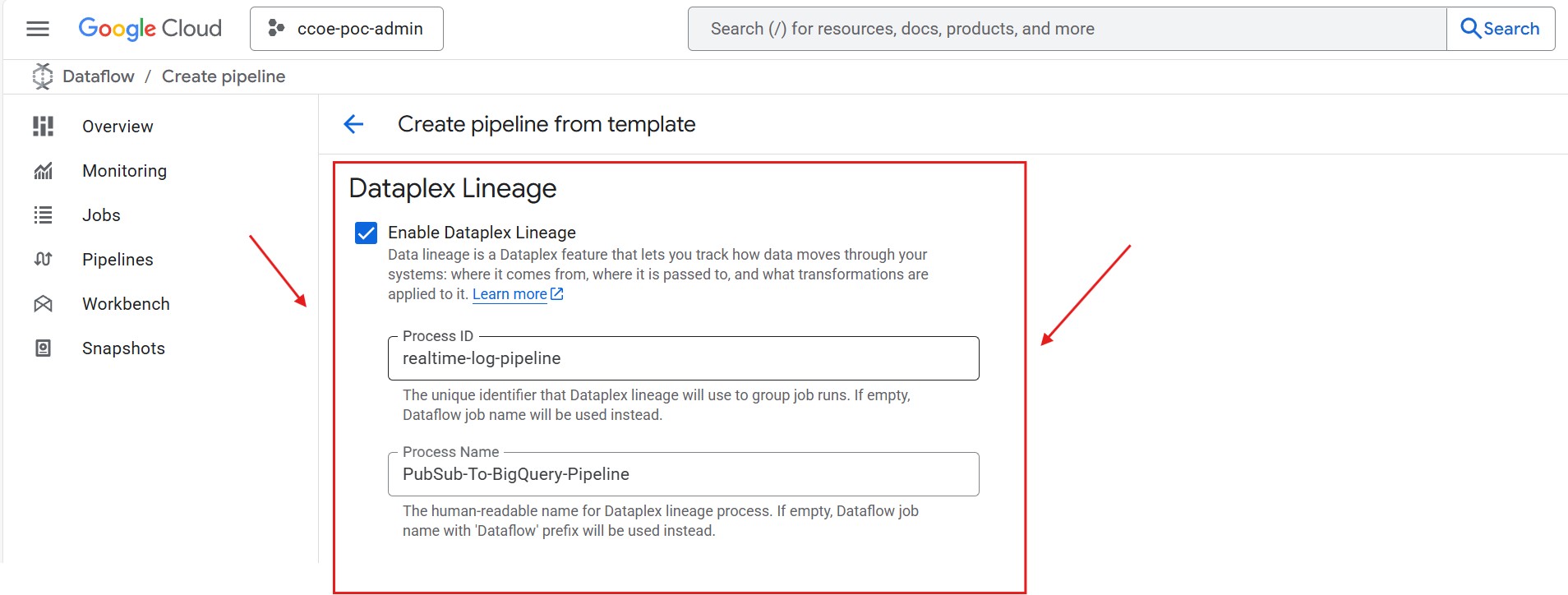This screenshot has height=595, width=1568.
Task: Focus the Process ID input field
Action: point(682,359)
